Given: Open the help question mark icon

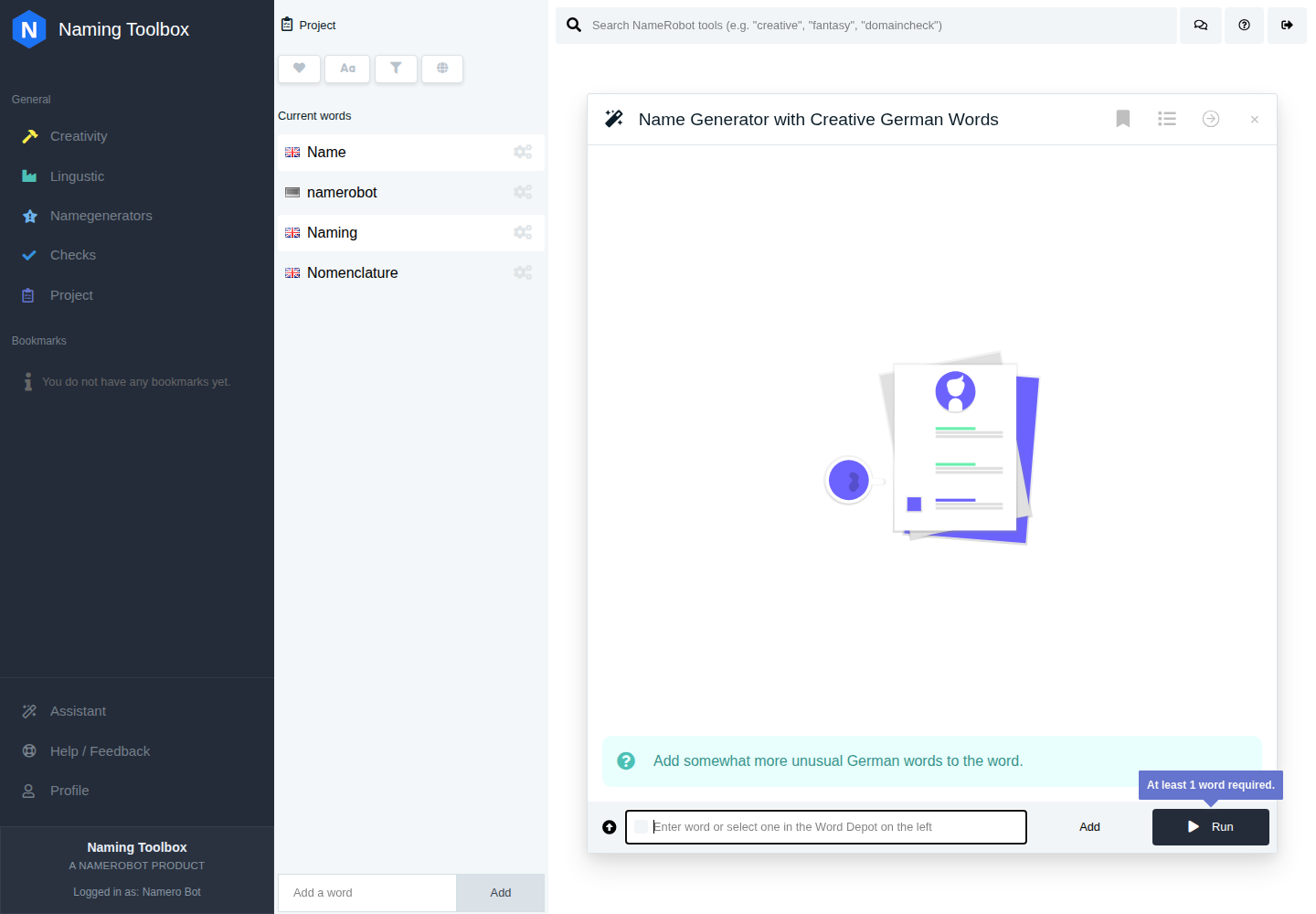Looking at the screenshot, I should pyautogui.click(x=1244, y=26).
